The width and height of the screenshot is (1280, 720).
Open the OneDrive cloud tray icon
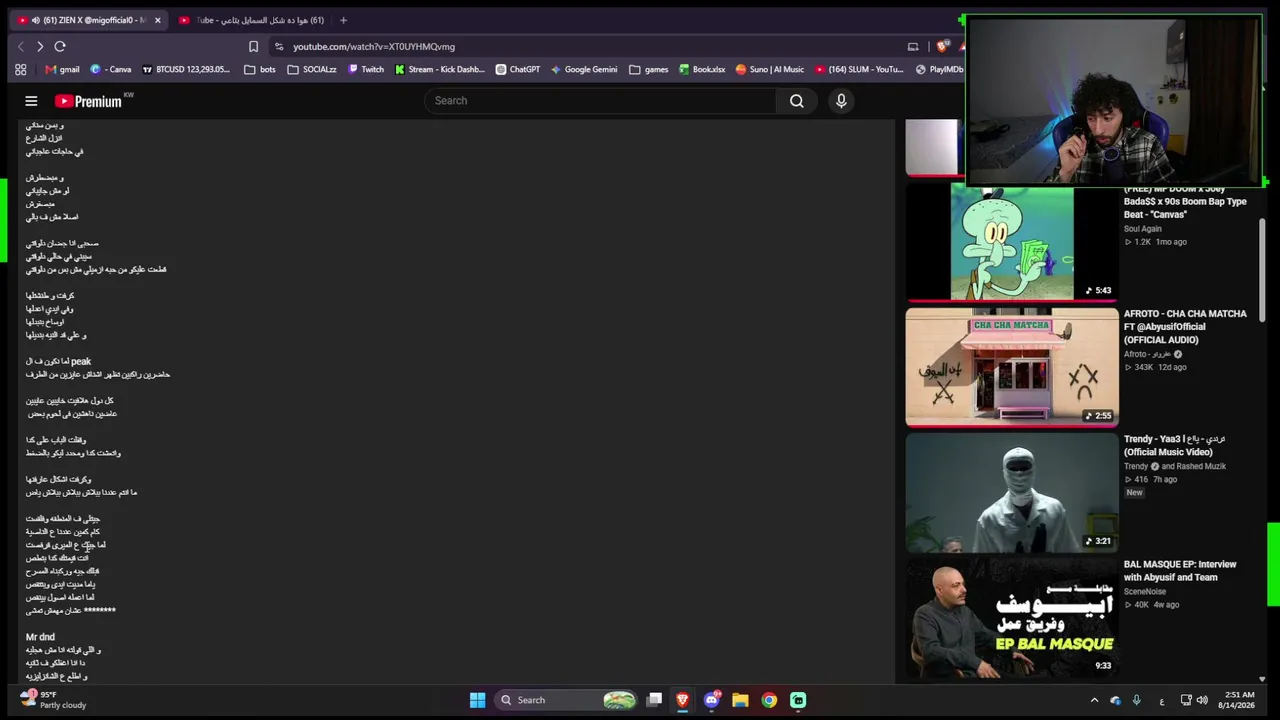tap(1115, 700)
